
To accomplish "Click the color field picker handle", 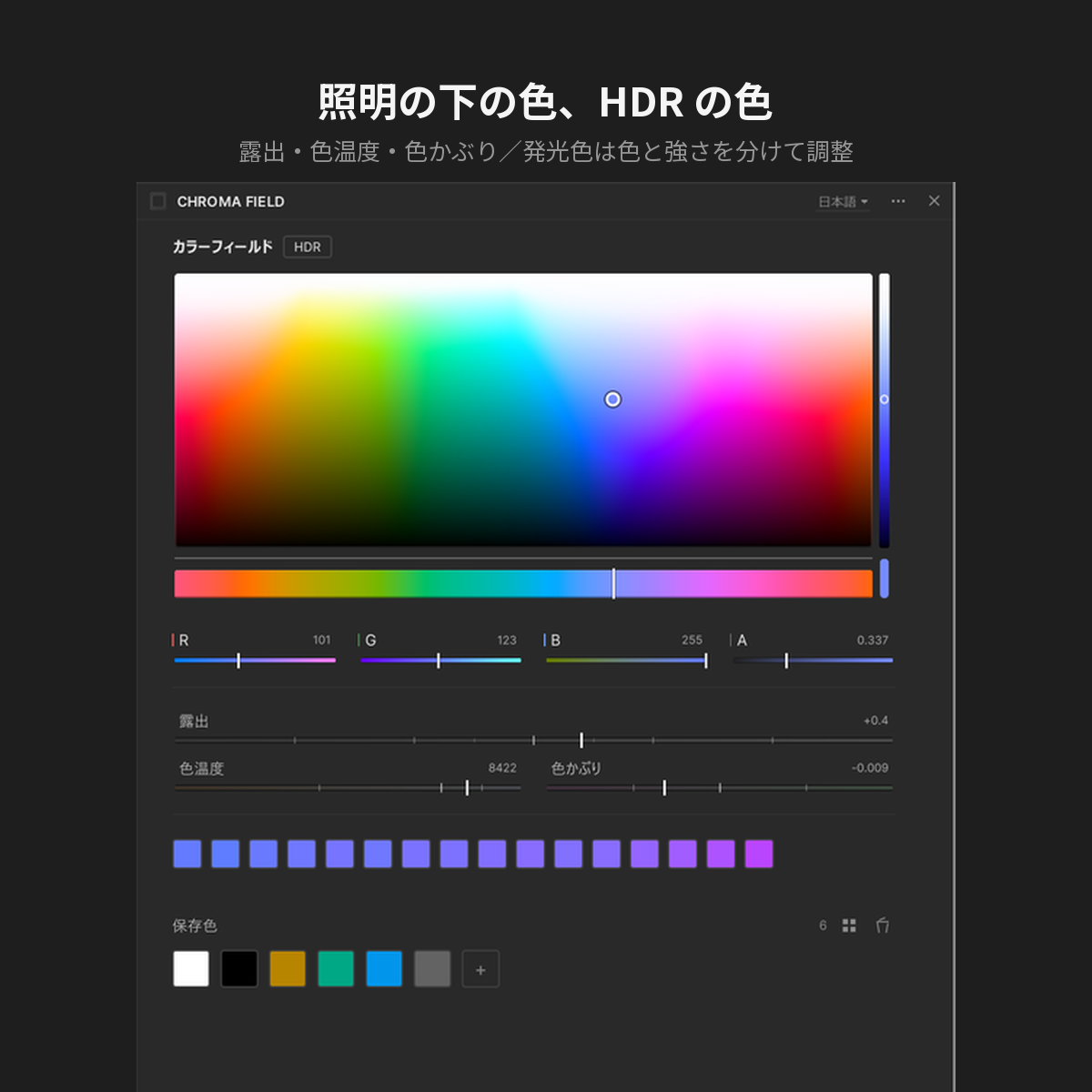I will [x=612, y=399].
